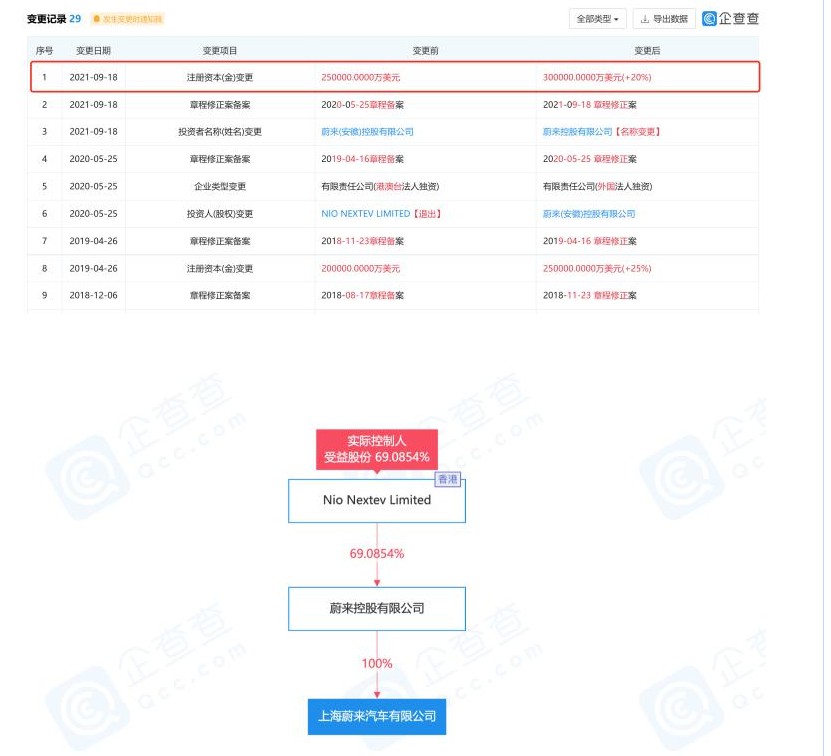Select 2018-11-23 章程修正案 in row 9
Image resolution: width=831 pixels, height=756 pixels.
pos(590,295)
